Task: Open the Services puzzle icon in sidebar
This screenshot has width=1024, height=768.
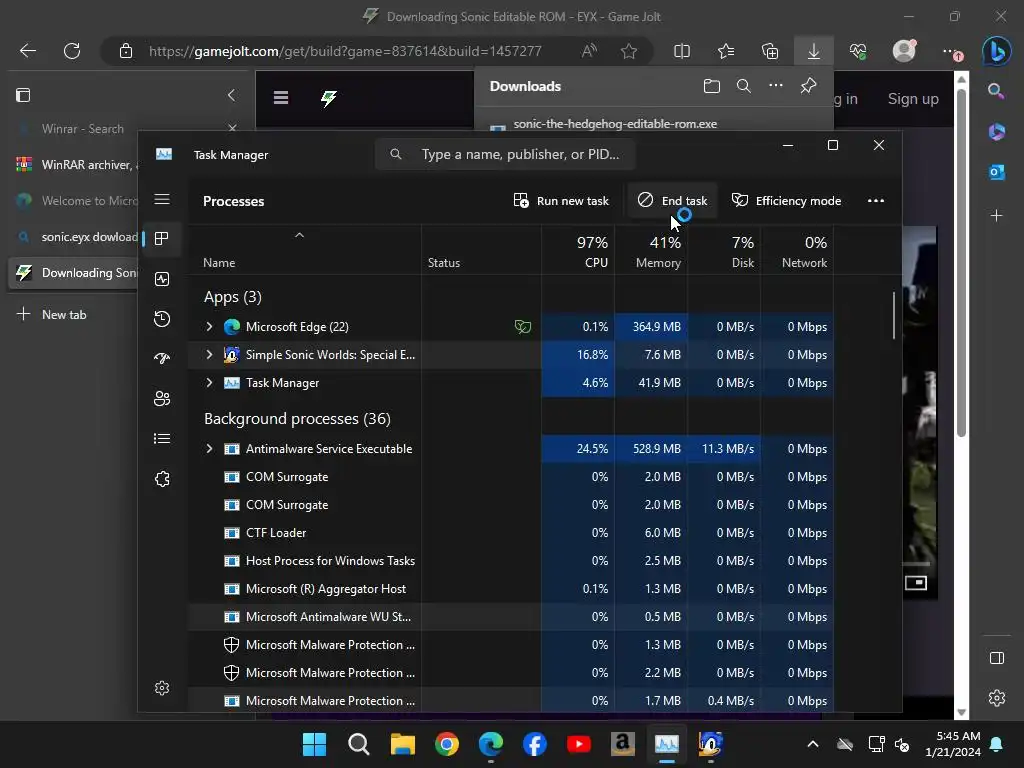Action: coord(162,479)
